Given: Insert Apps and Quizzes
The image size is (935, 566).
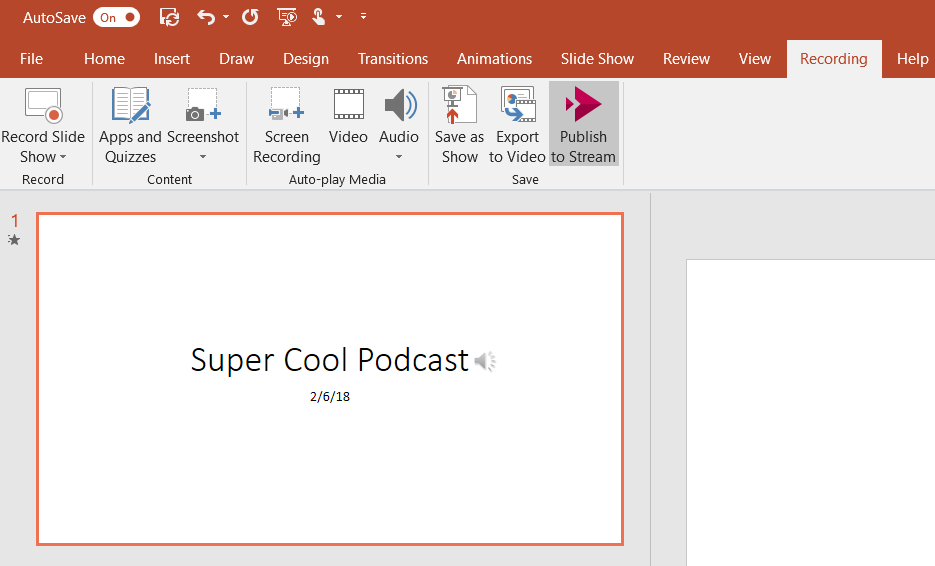Looking at the screenshot, I should [x=130, y=125].
